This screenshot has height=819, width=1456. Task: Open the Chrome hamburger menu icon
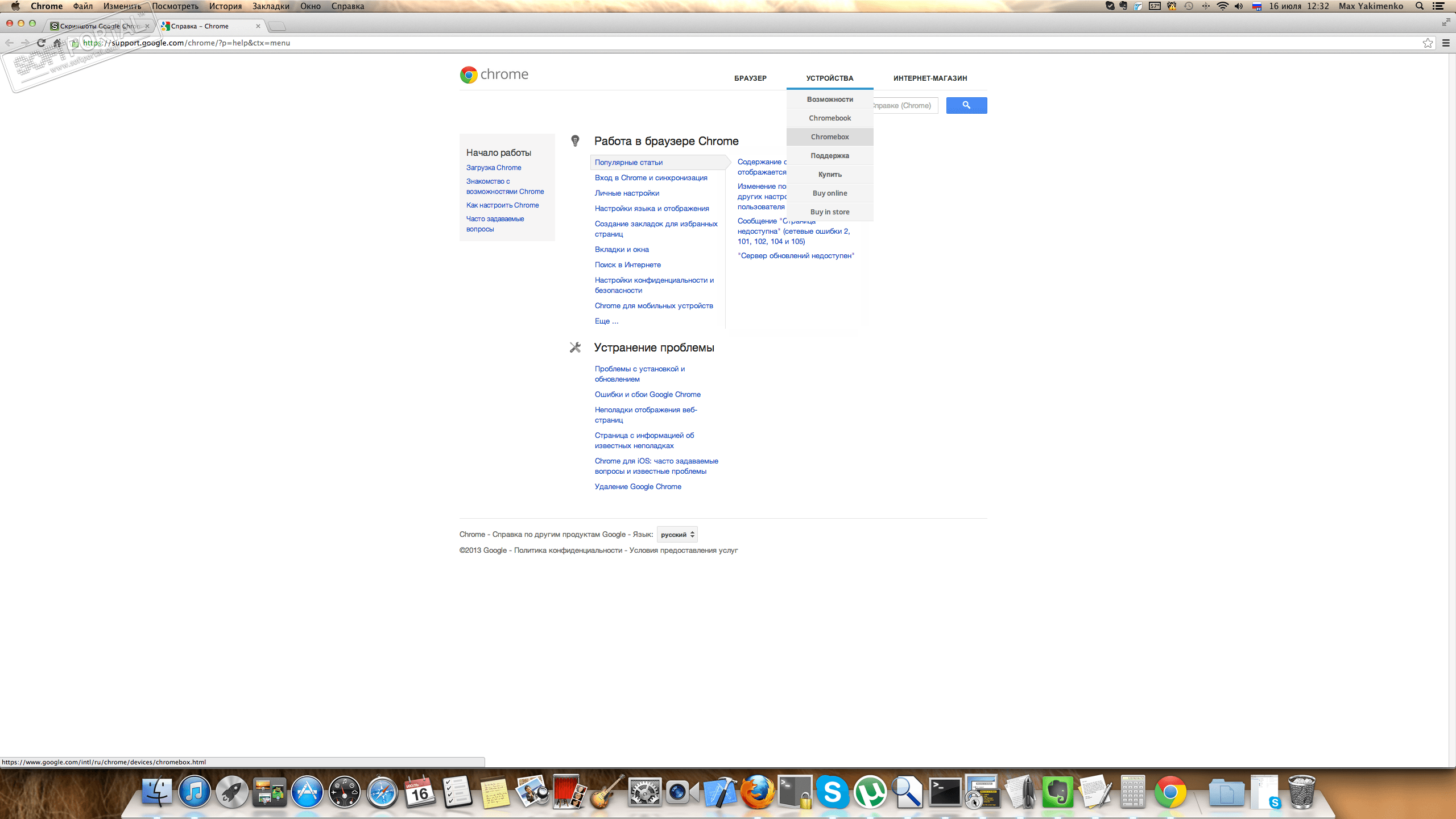pos(1446,43)
